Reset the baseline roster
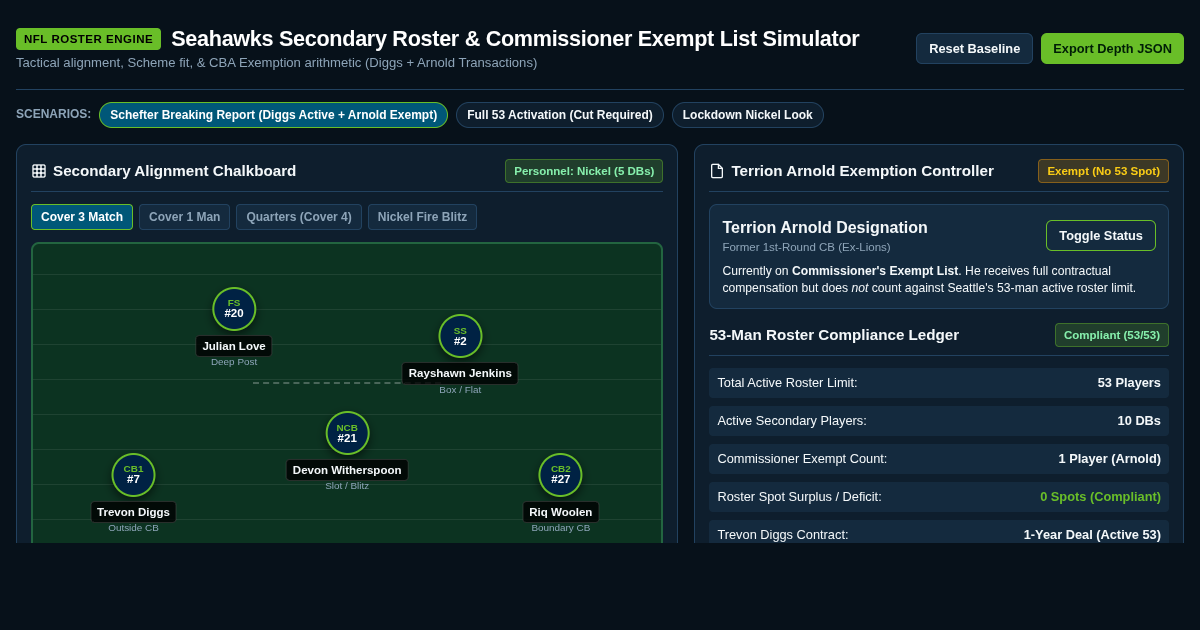This screenshot has width=1200, height=630. coord(974,48)
